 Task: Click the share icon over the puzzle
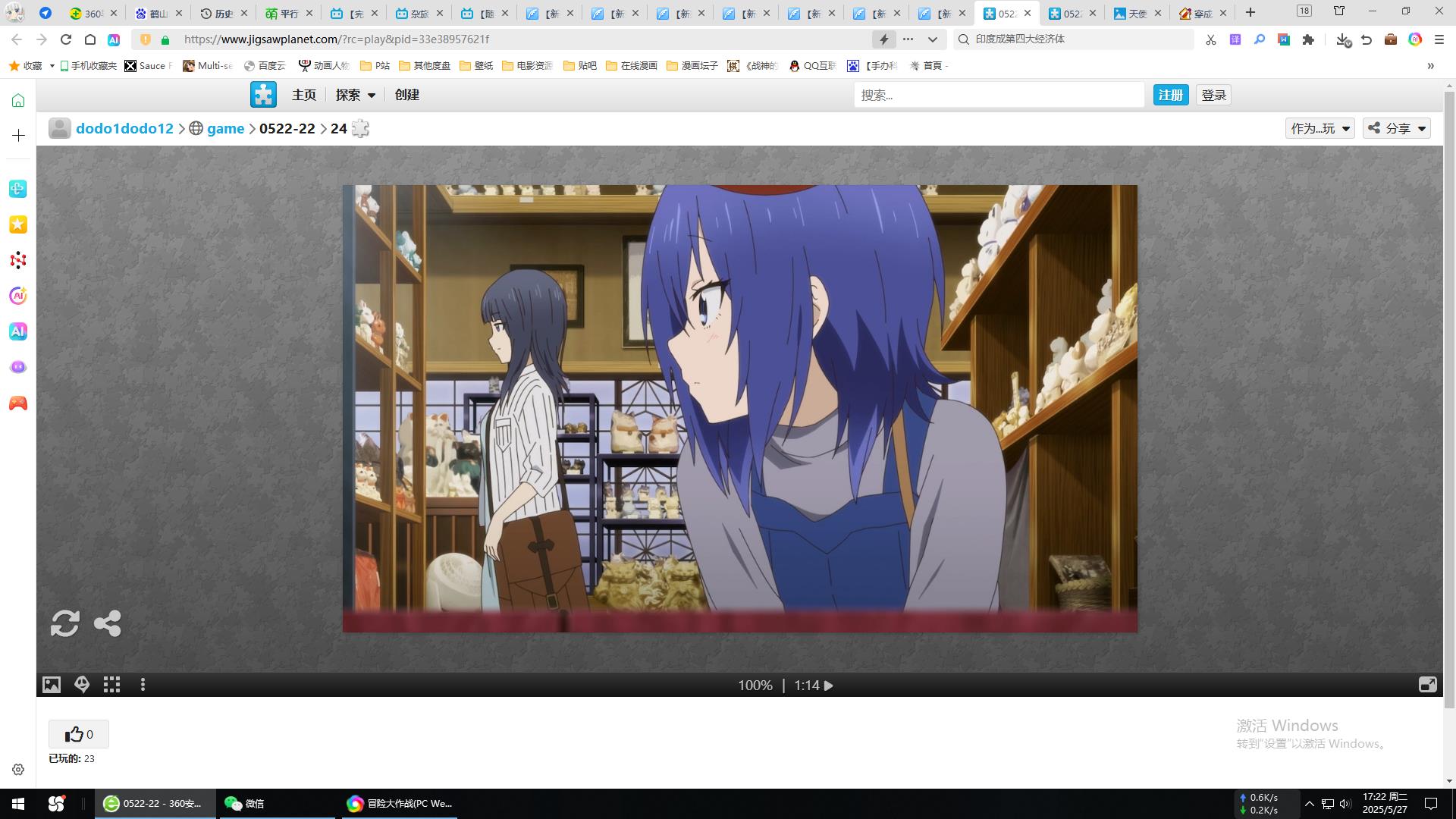[107, 623]
